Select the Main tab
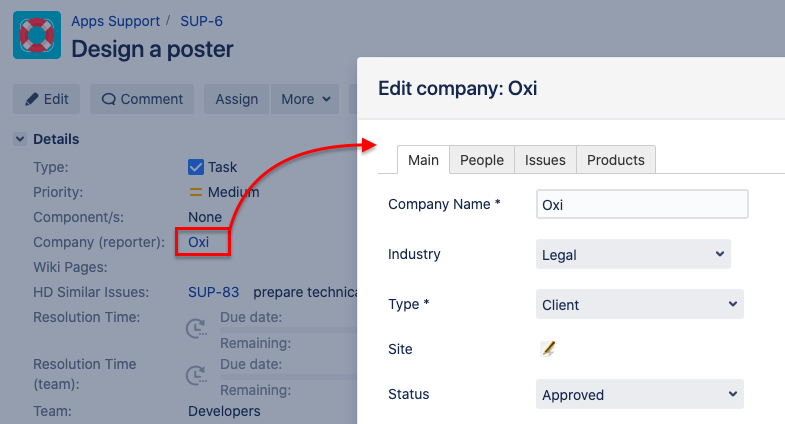This screenshot has height=424, width=785. (x=423, y=160)
